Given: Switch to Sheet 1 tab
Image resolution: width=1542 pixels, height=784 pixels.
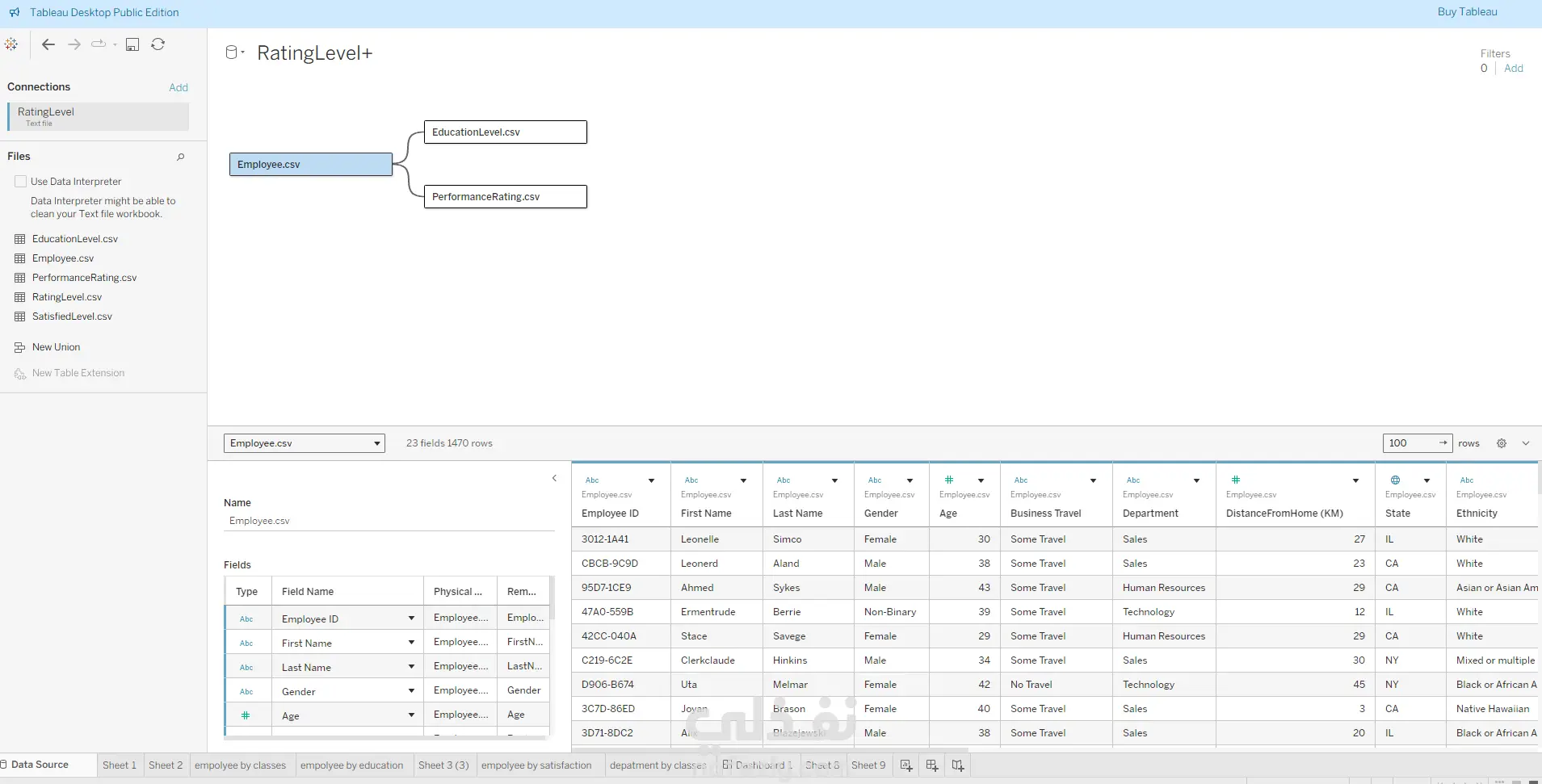Looking at the screenshot, I should click(120, 765).
